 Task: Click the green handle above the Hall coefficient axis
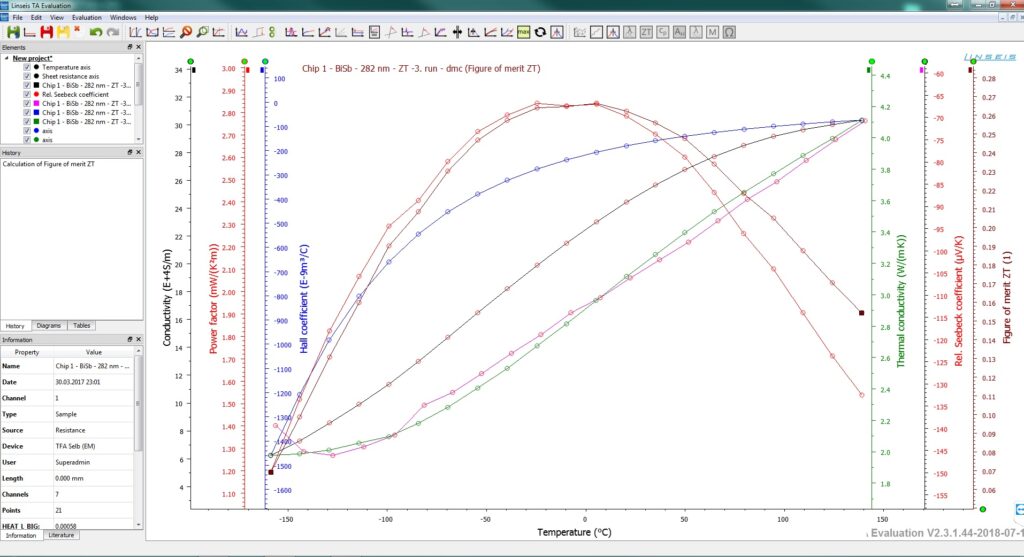click(x=265, y=61)
